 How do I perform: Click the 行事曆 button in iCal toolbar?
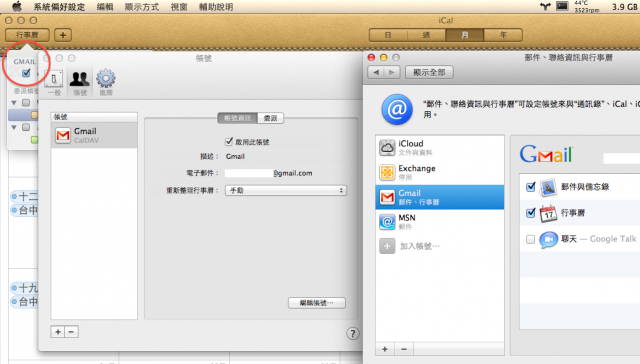[27, 35]
